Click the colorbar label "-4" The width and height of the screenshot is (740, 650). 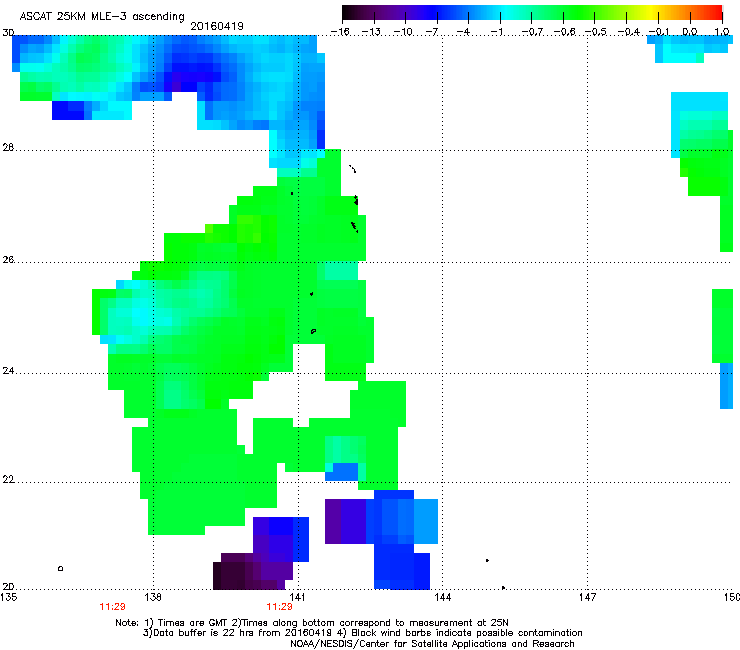(463, 32)
